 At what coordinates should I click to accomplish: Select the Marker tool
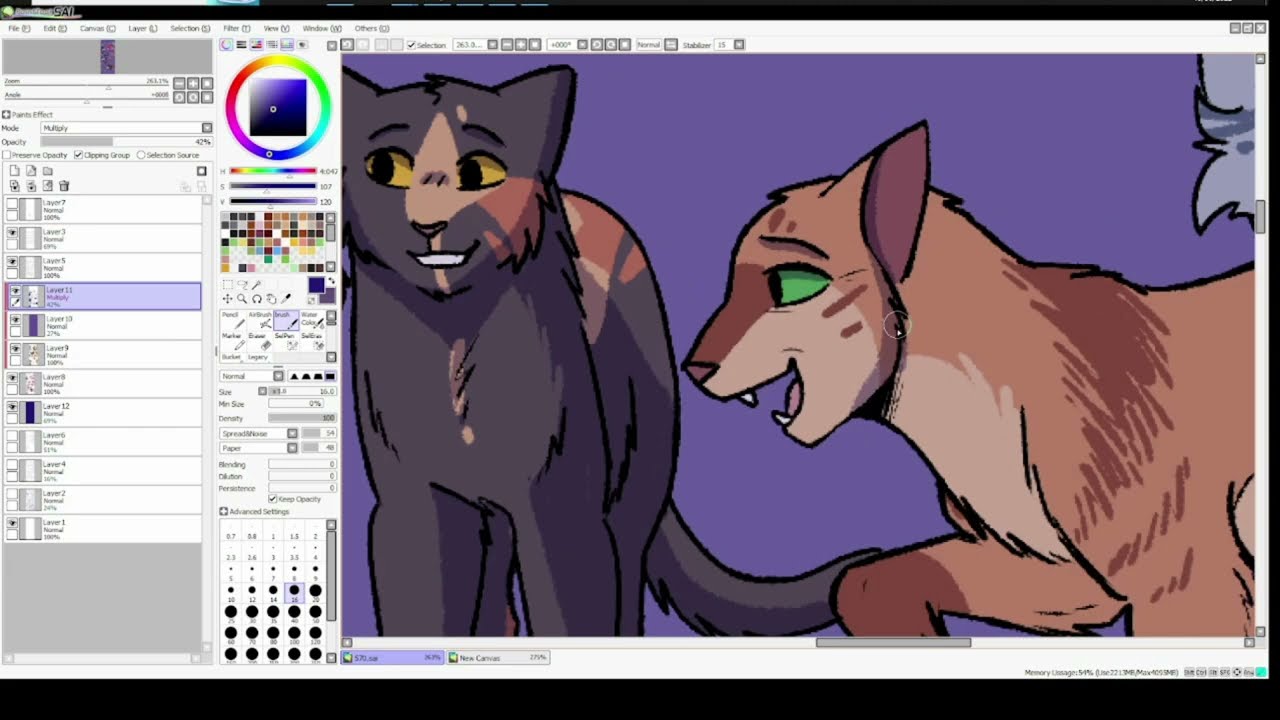[x=231, y=340]
